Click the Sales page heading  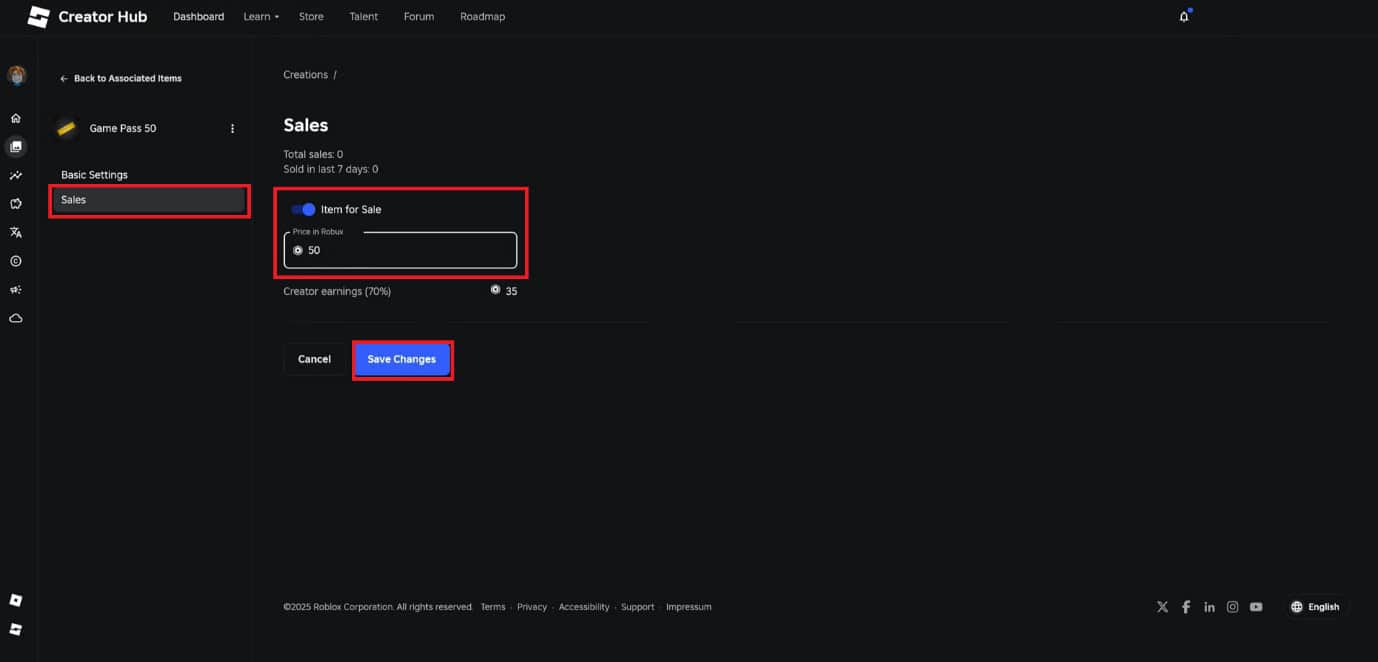click(306, 125)
